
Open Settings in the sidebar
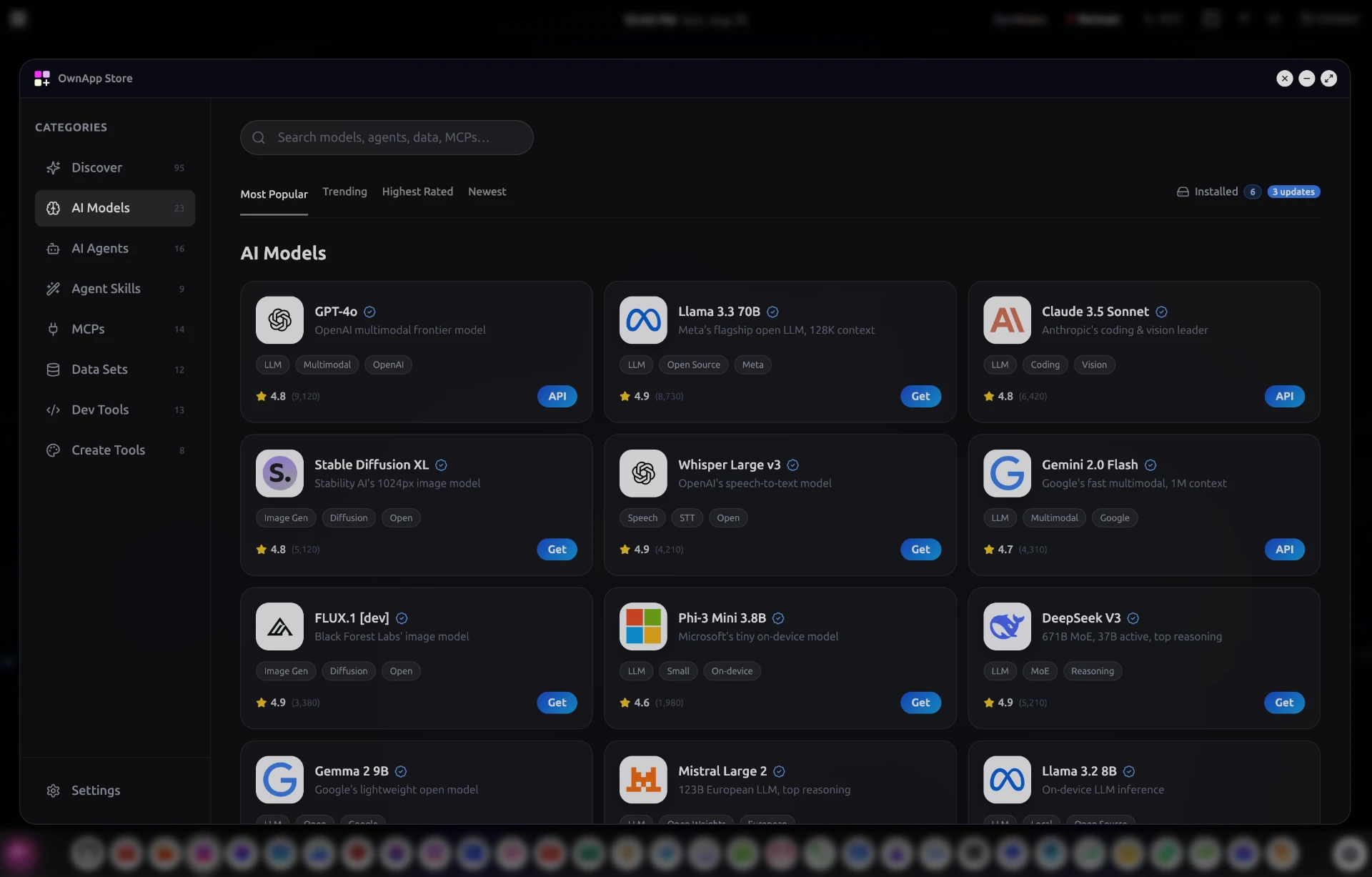click(x=115, y=791)
